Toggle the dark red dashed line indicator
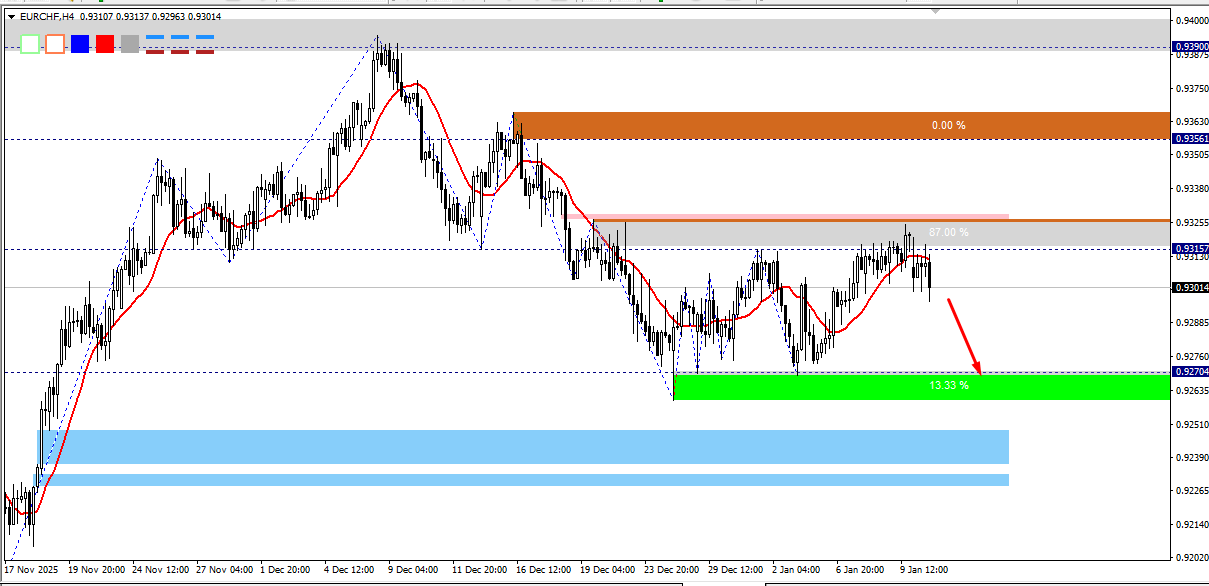The width and height of the screenshot is (1209, 586). [x=180, y=51]
